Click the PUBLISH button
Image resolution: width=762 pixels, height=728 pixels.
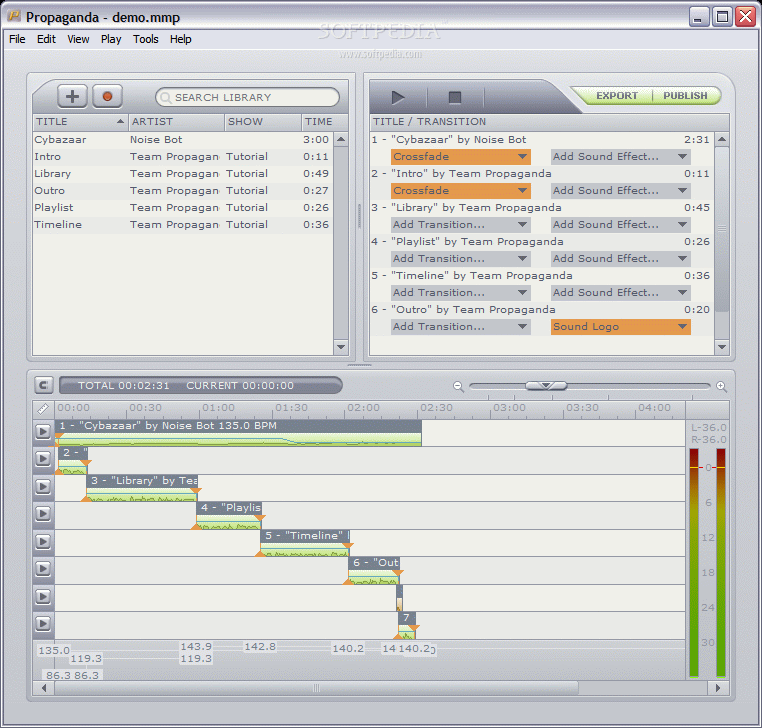(x=685, y=96)
